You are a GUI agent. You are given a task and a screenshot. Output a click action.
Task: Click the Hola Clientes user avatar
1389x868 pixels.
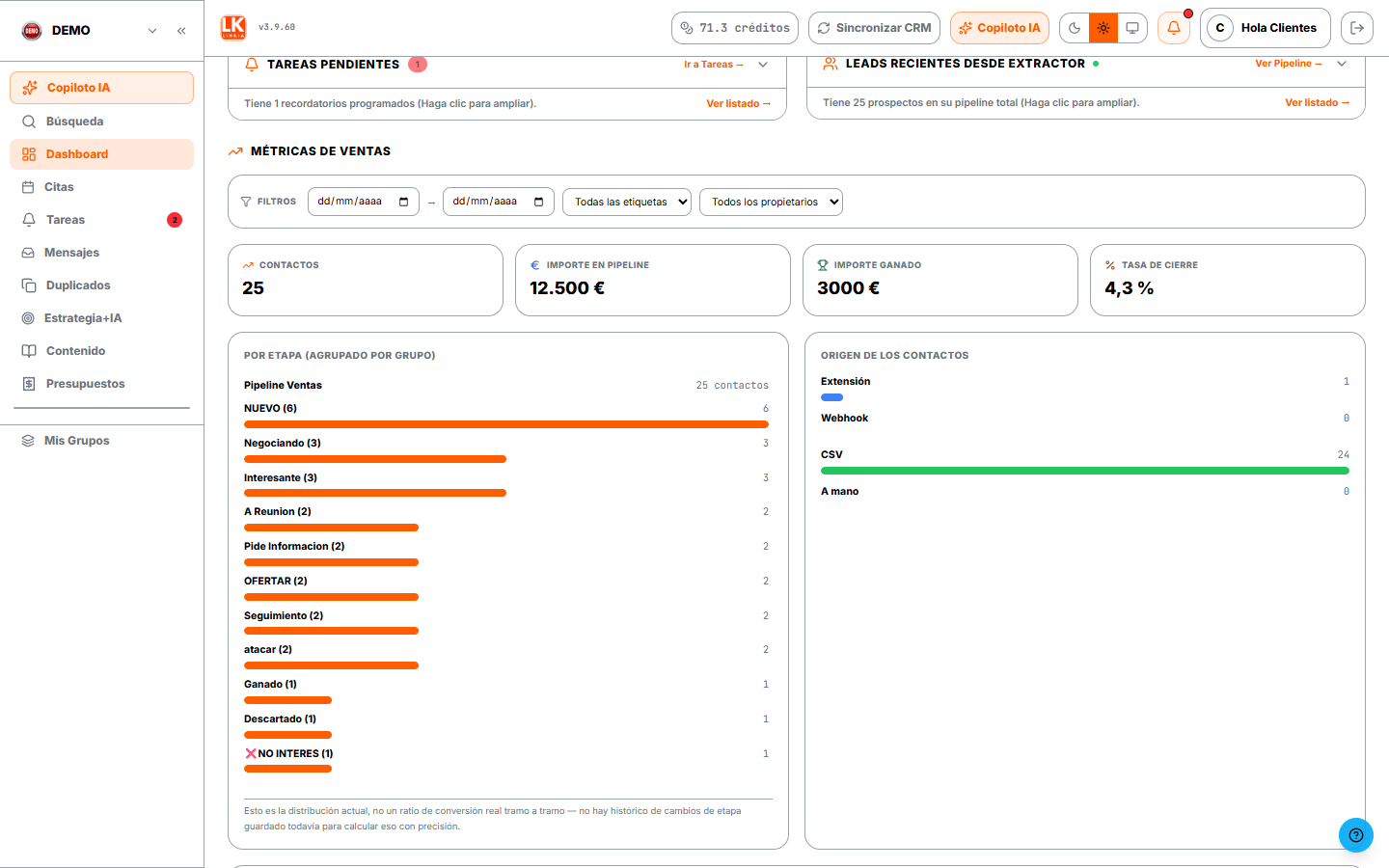pos(1220,28)
